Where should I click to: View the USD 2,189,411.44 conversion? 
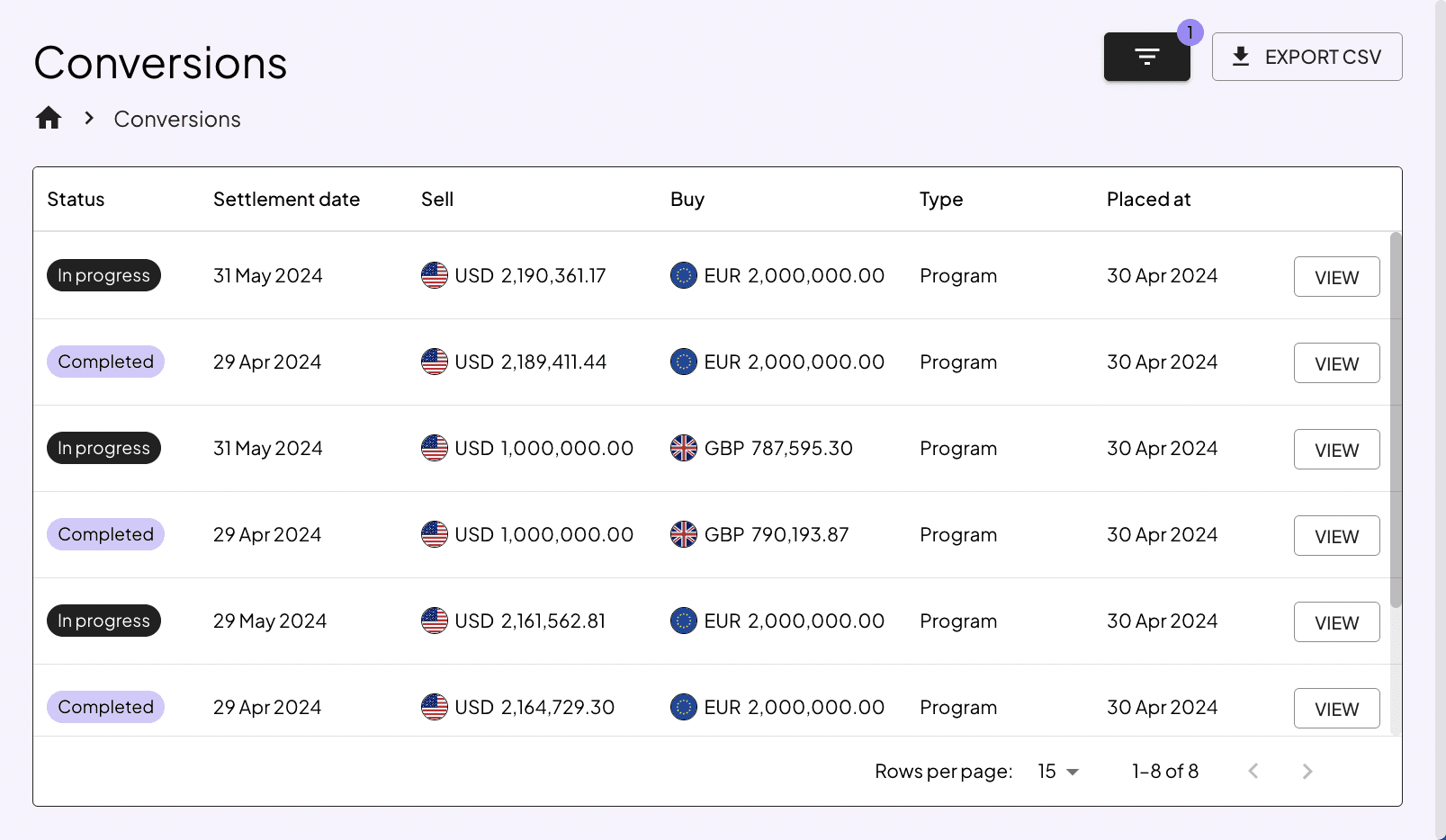pos(1336,363)
